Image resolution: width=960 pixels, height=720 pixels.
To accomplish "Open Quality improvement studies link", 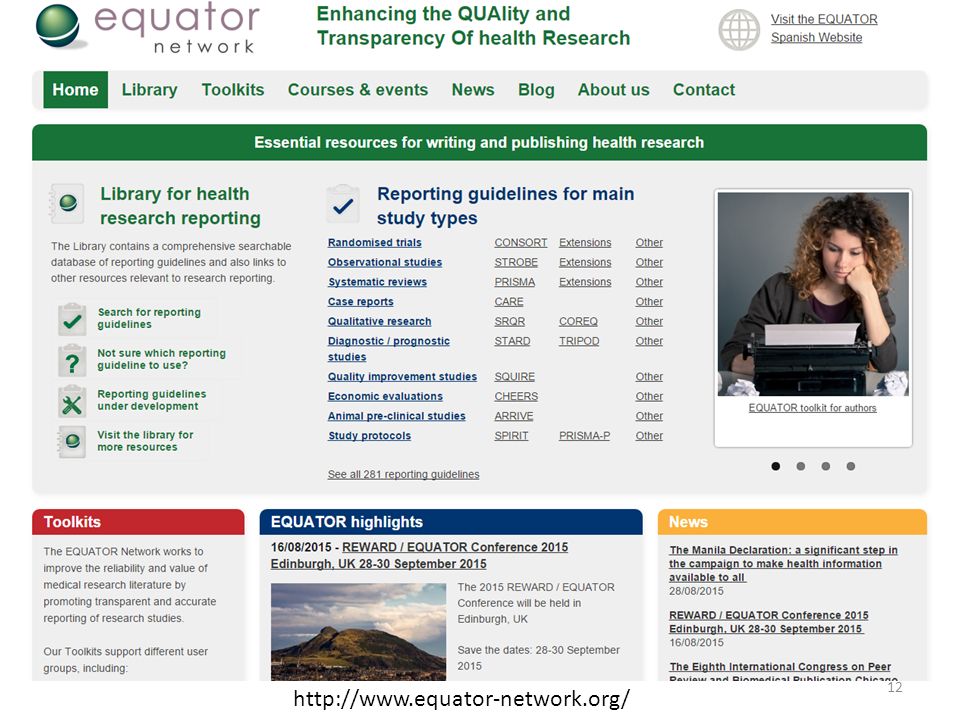I will point(402,377).
